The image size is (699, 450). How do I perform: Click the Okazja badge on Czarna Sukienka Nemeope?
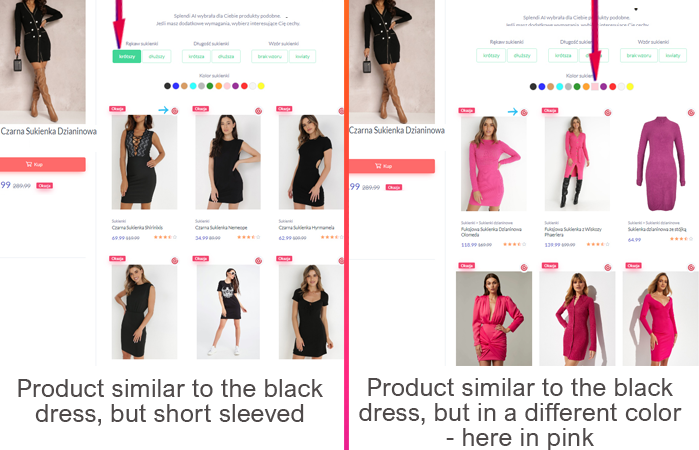(x=201, y=109)
